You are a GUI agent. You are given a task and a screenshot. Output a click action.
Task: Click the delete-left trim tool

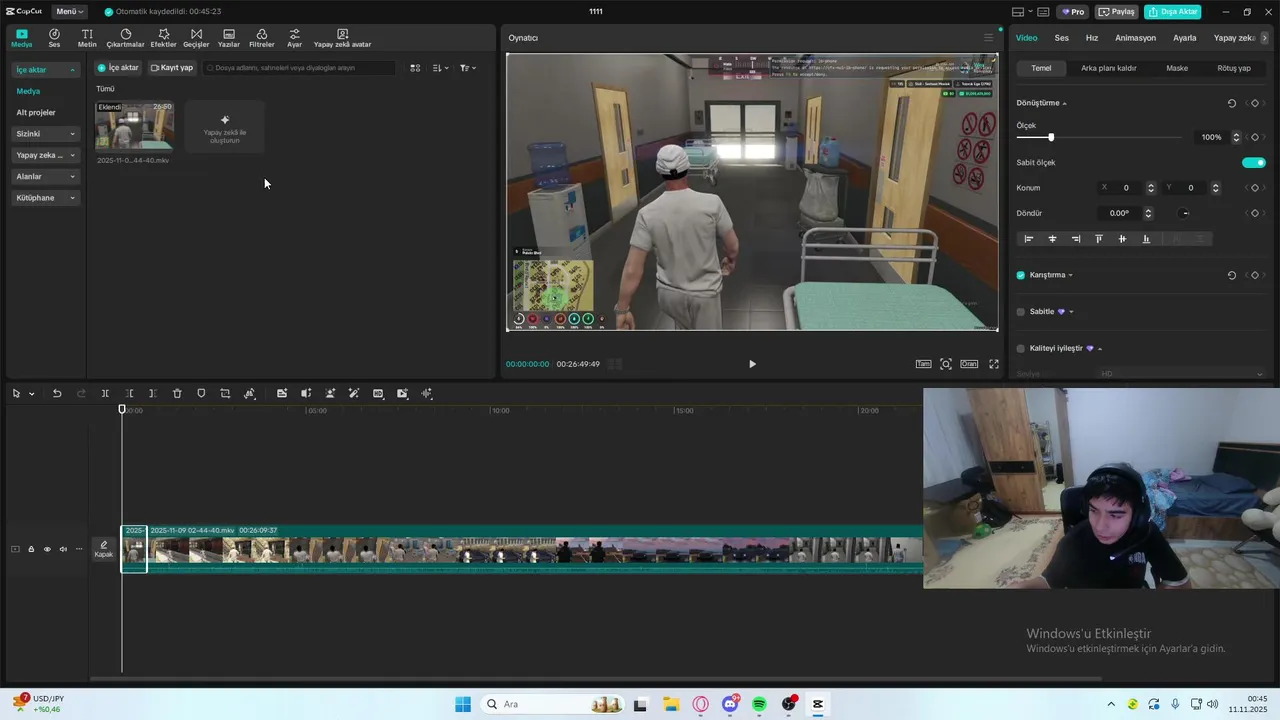click(129, 394)
